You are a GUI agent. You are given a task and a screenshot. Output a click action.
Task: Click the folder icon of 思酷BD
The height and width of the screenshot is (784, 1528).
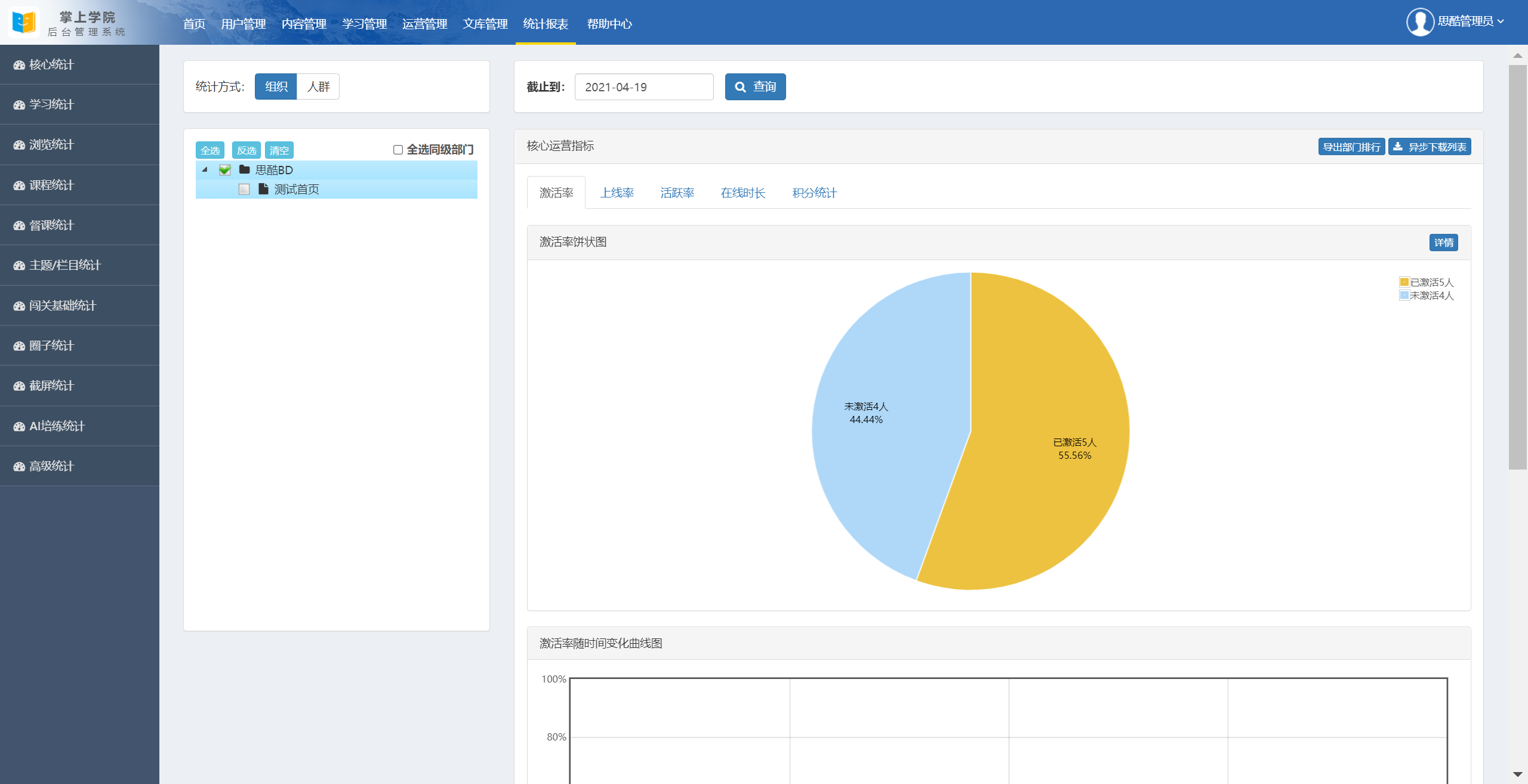click(244, 169)
